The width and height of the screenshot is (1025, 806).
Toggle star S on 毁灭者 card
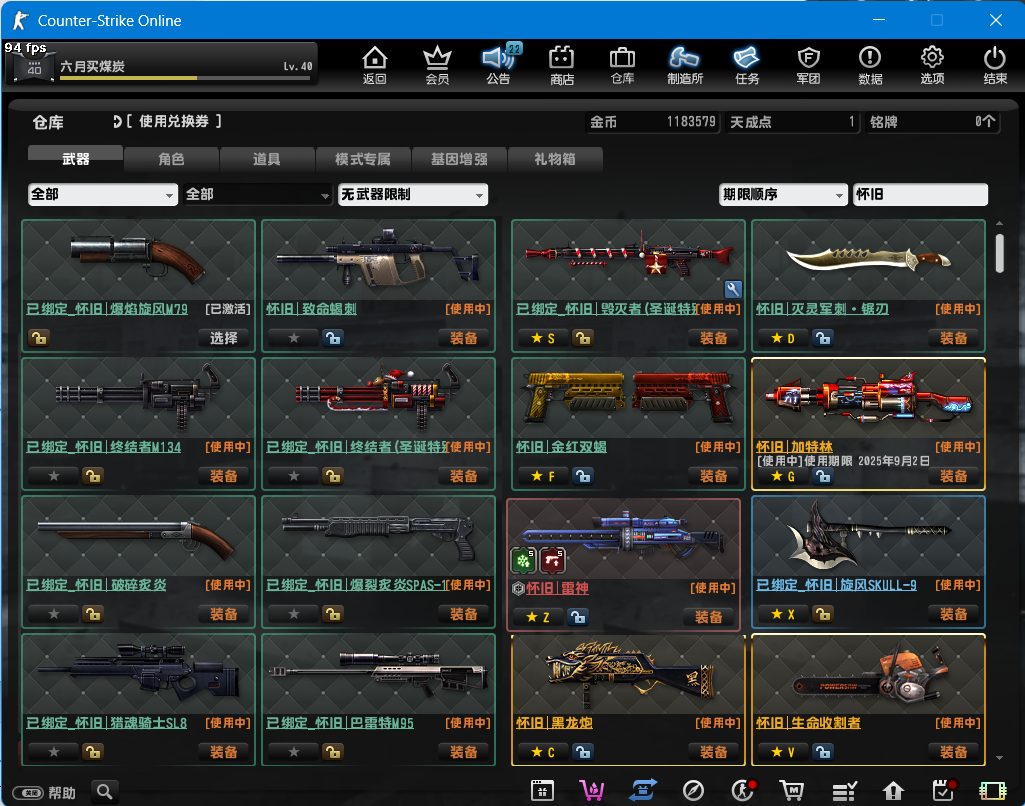pos(543,338)
